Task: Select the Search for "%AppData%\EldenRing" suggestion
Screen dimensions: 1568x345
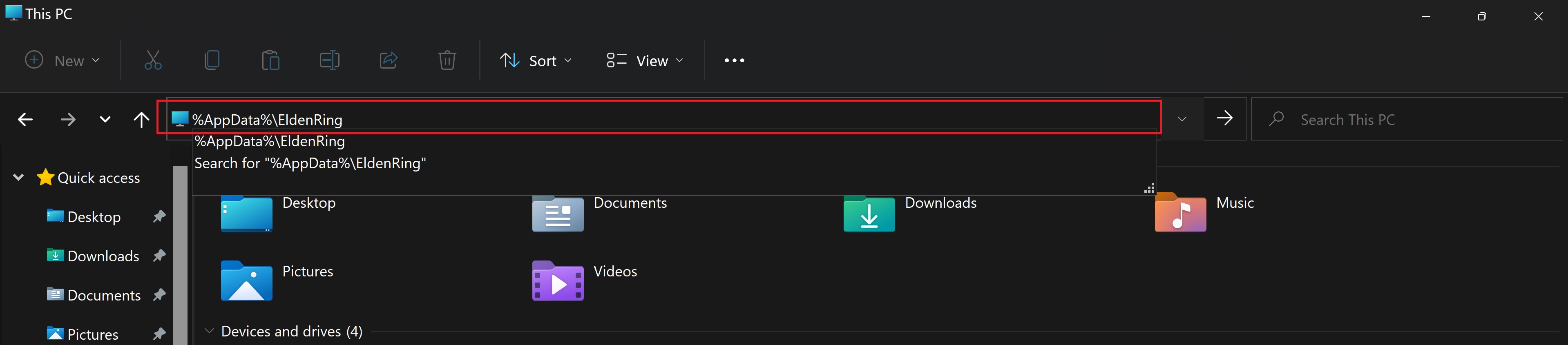Action: pos(310,163)
